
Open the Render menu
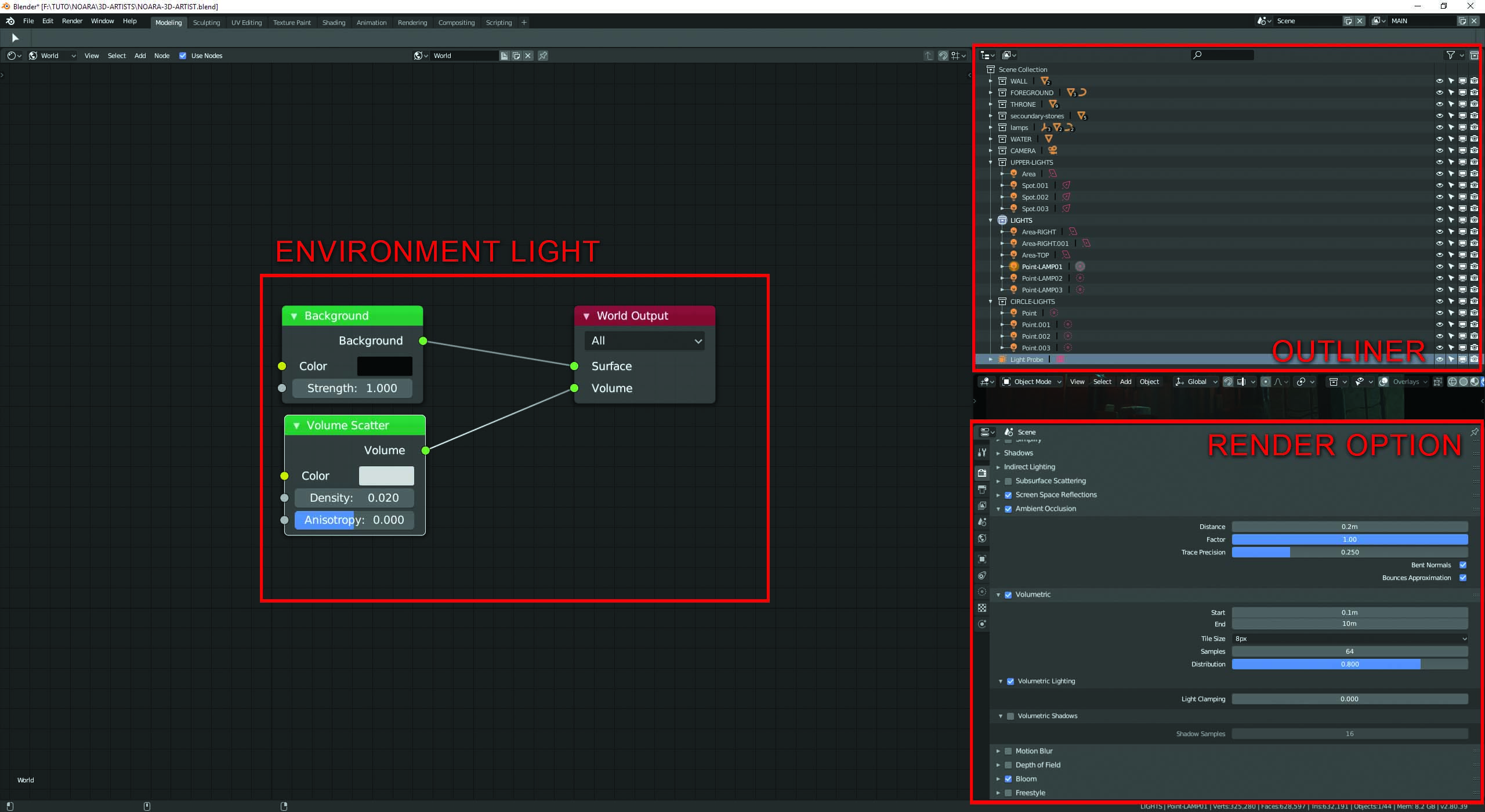click(73, 21)
